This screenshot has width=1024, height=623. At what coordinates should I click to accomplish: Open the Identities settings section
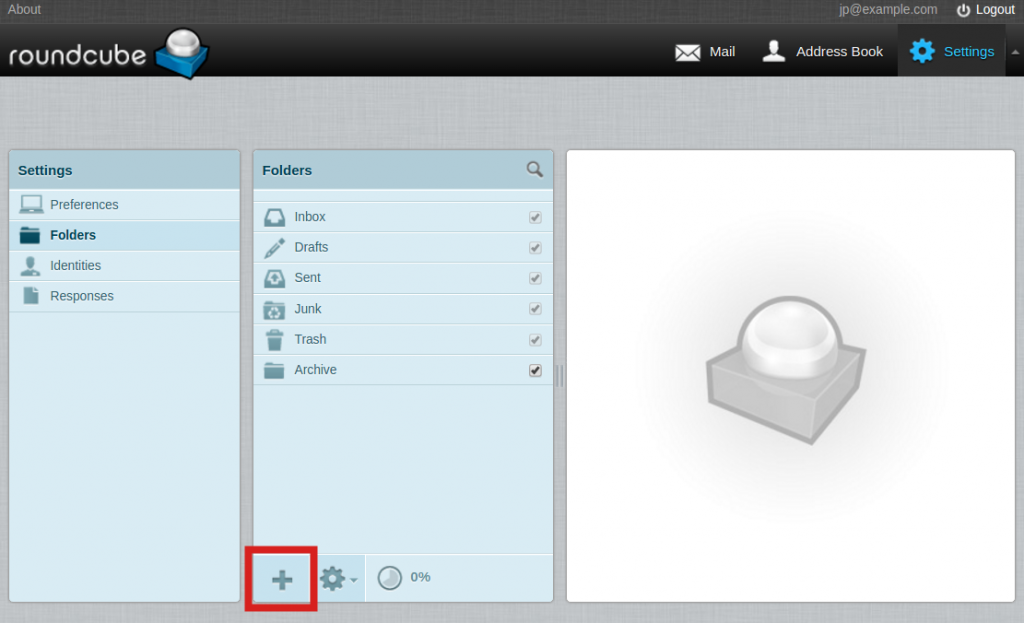(x=125, y=265)
